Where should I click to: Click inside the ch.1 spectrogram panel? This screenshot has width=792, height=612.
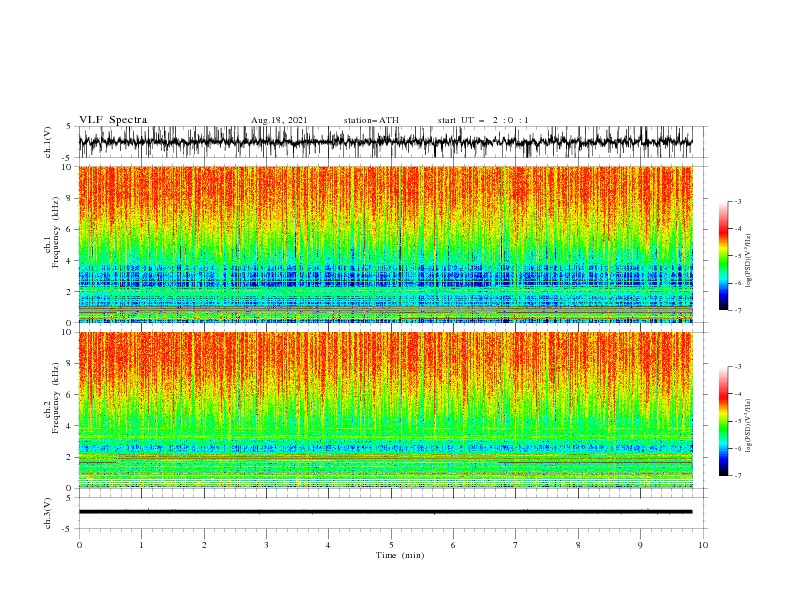385,244
